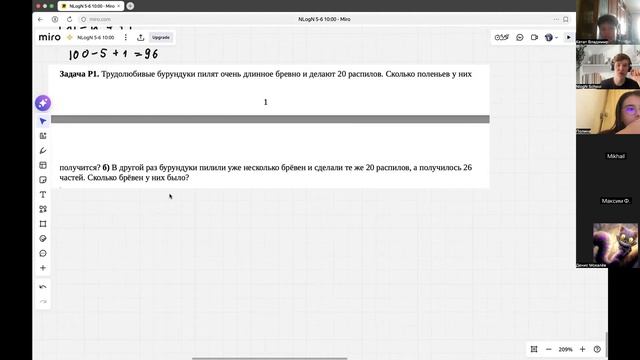Click the top participant's video thumbnail

[608, 22]
